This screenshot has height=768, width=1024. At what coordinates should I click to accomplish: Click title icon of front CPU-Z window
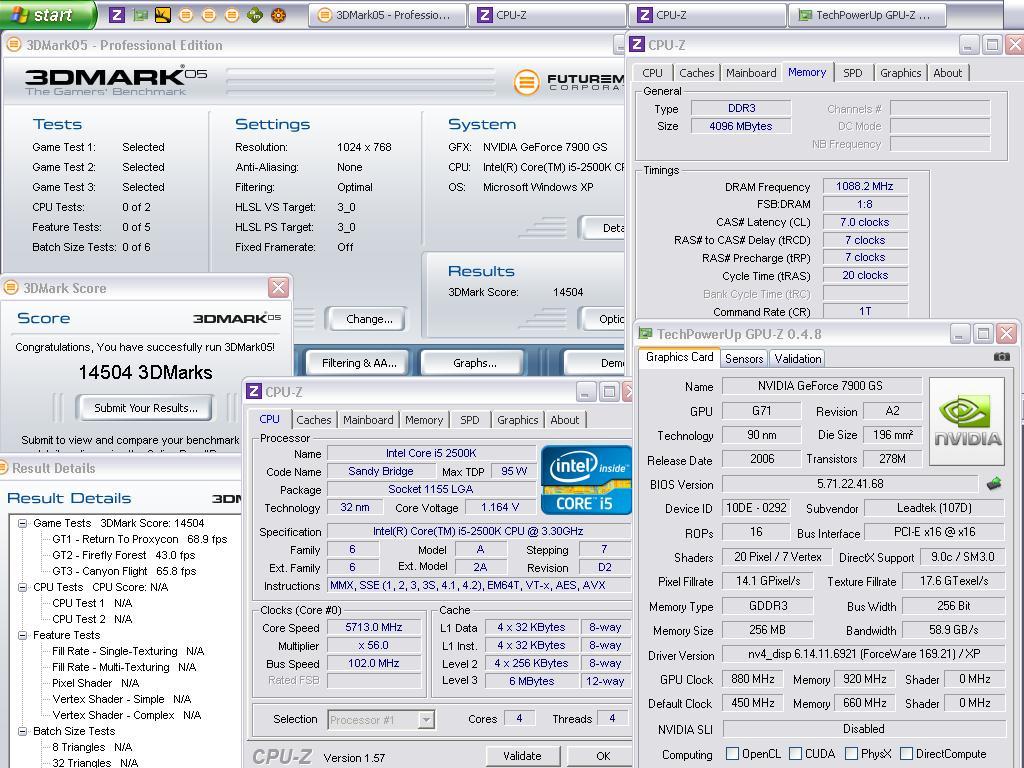coord(254,391)
